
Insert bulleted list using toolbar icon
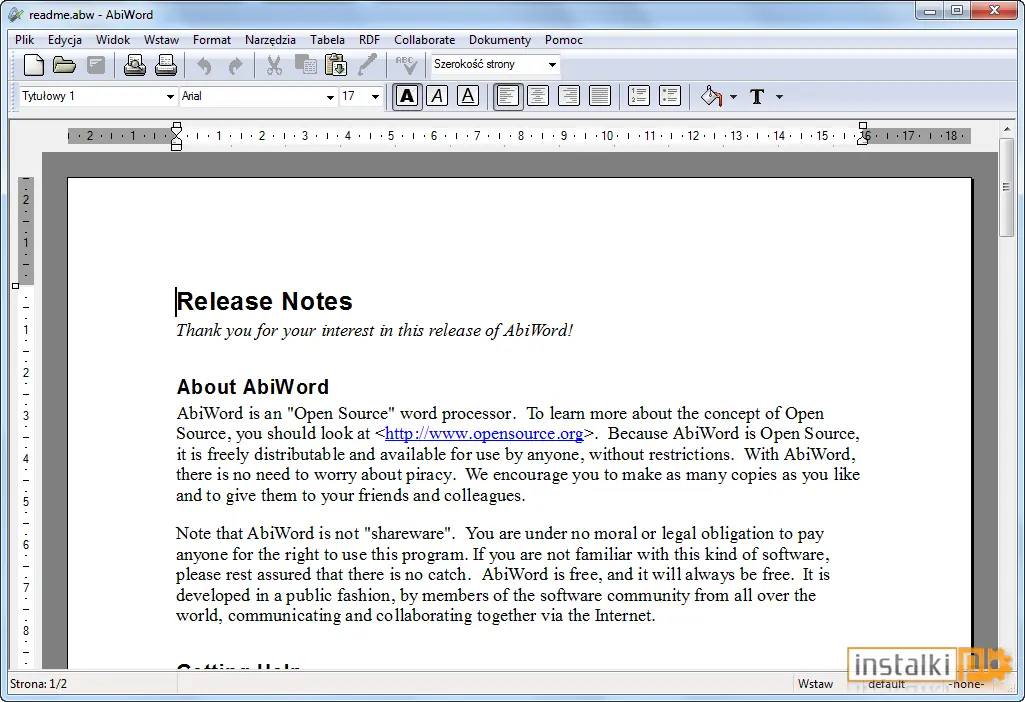(x=670, y=96)
